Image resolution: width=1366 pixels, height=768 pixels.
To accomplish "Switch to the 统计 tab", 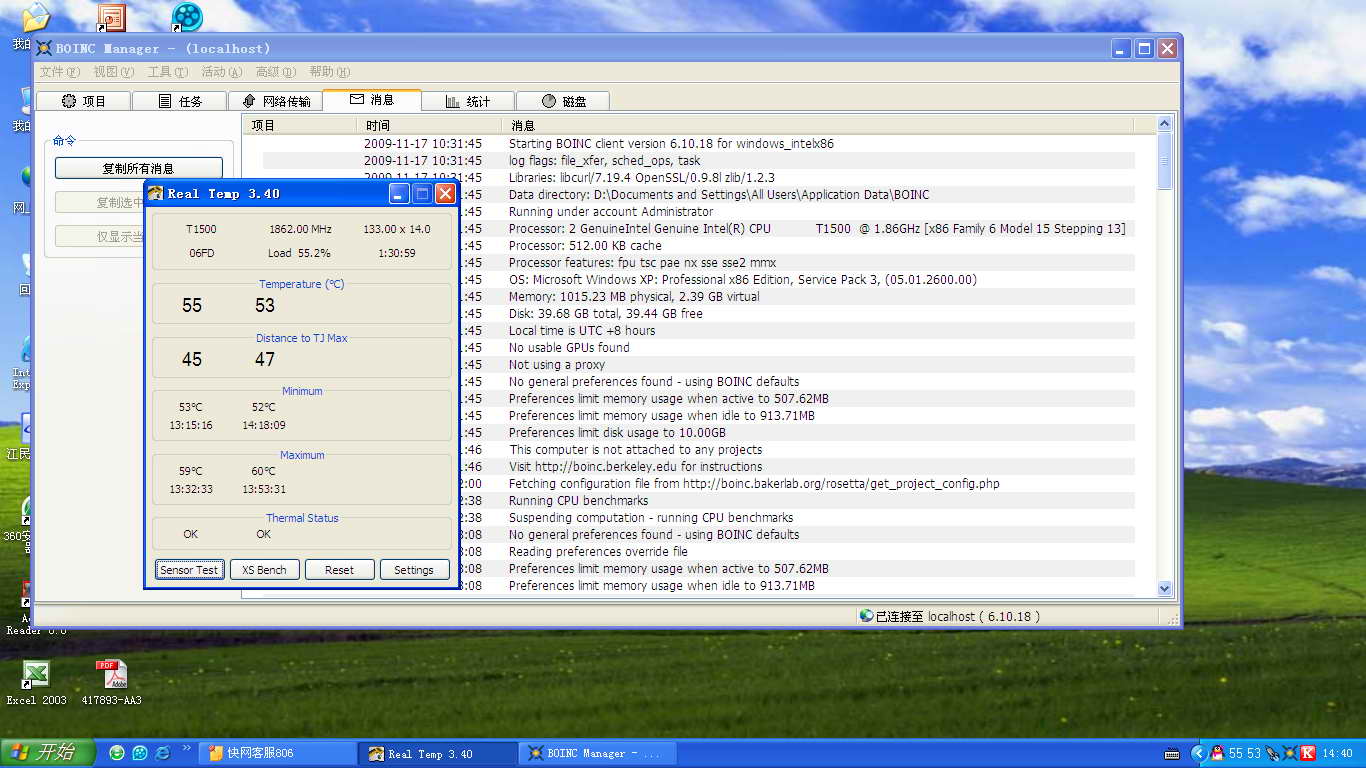I will pyautogui.click(x=467, y=101).
